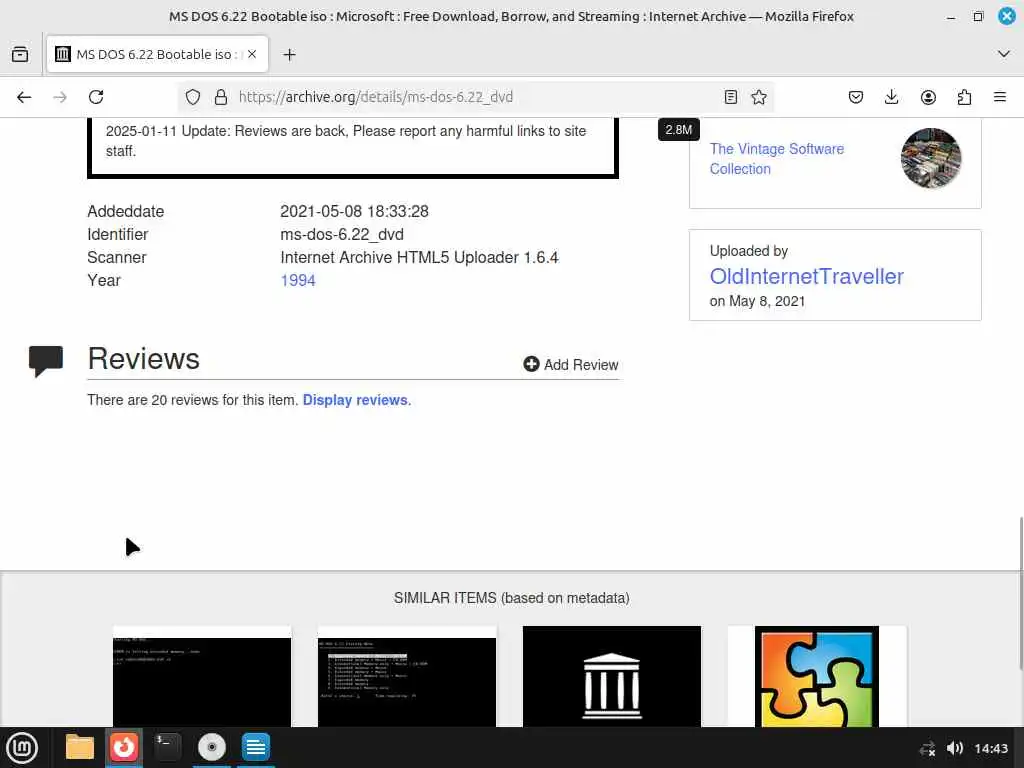Click the 1994 year link
1024x768 pixels.
click(298, 280)
